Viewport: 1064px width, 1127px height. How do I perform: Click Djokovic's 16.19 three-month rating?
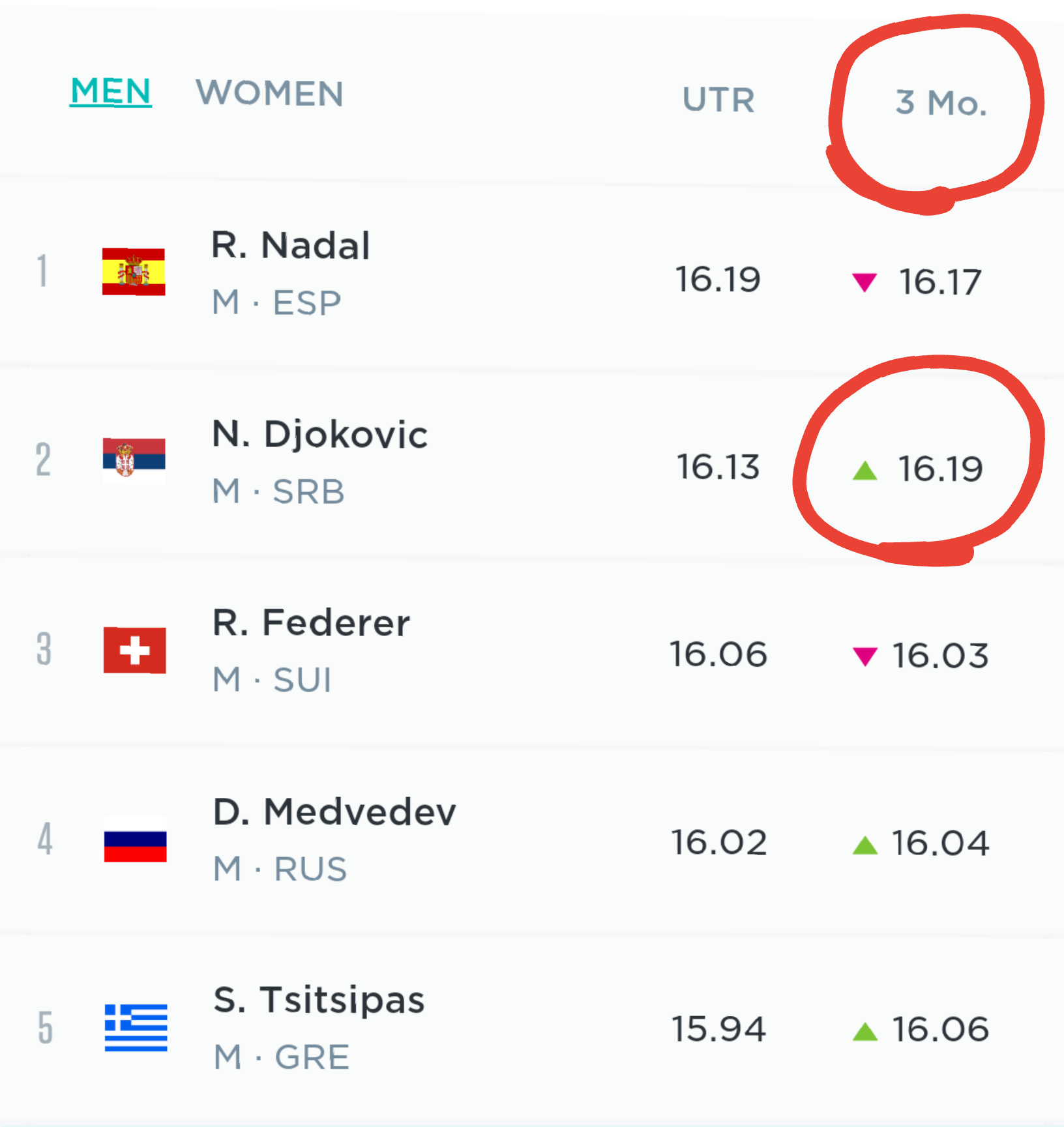[x=940, y=469]
